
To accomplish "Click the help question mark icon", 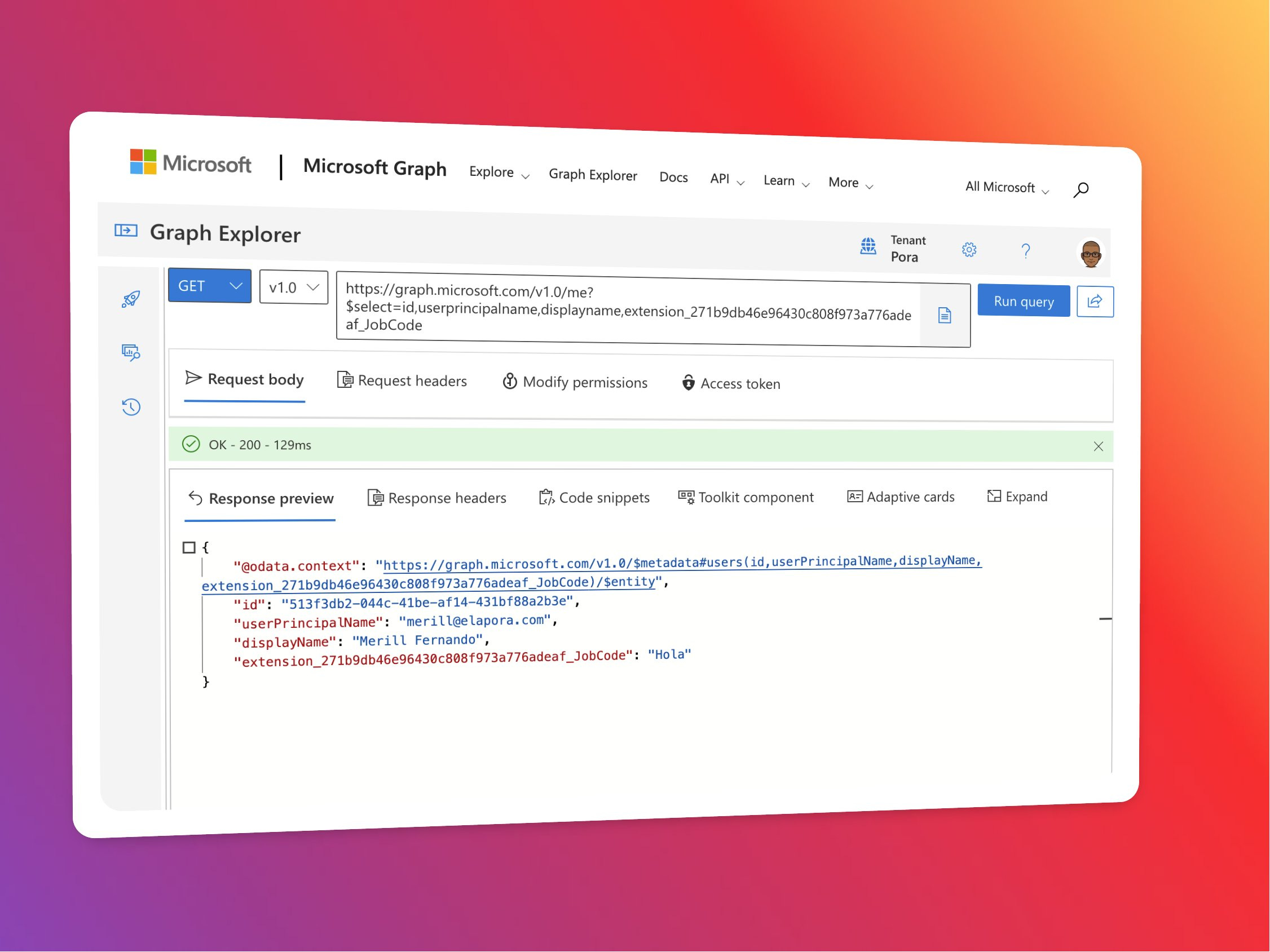I will pyautogui.click(x=1025, y=251).
